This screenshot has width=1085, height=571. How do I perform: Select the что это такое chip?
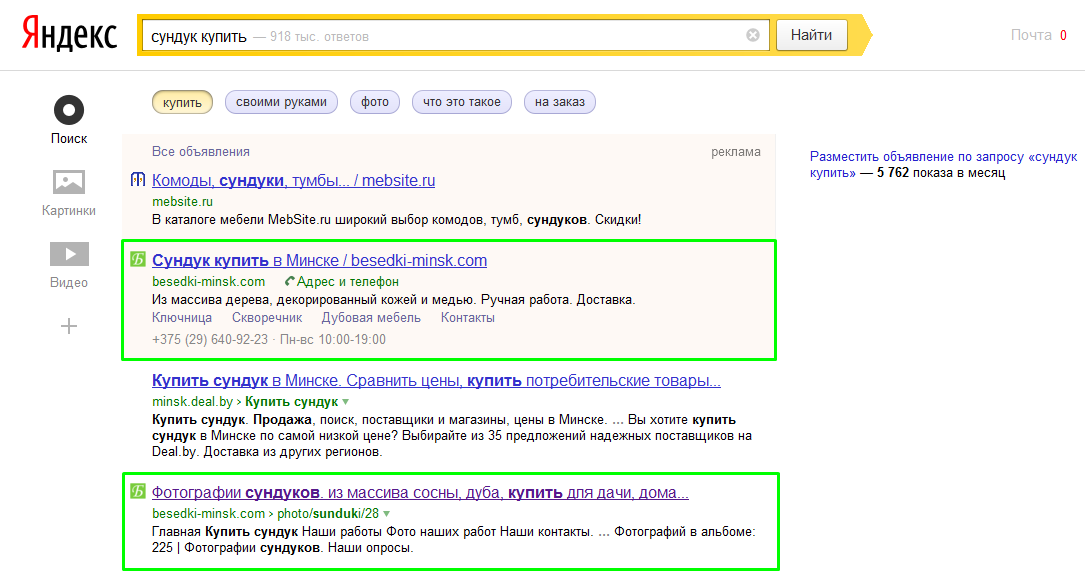(462, 102)
